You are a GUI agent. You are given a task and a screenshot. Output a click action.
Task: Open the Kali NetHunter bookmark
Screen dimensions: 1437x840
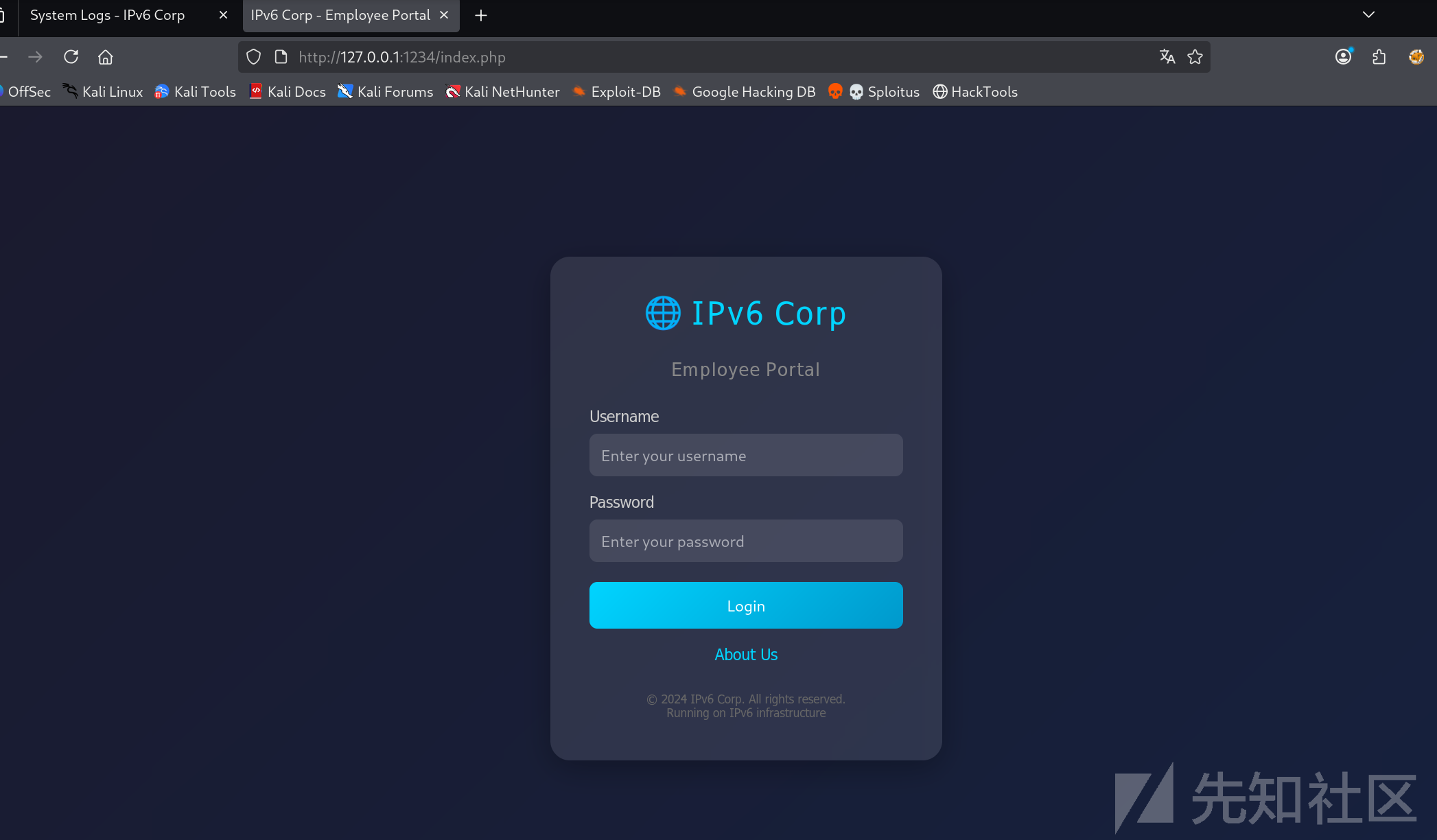(x=502, y=92)
